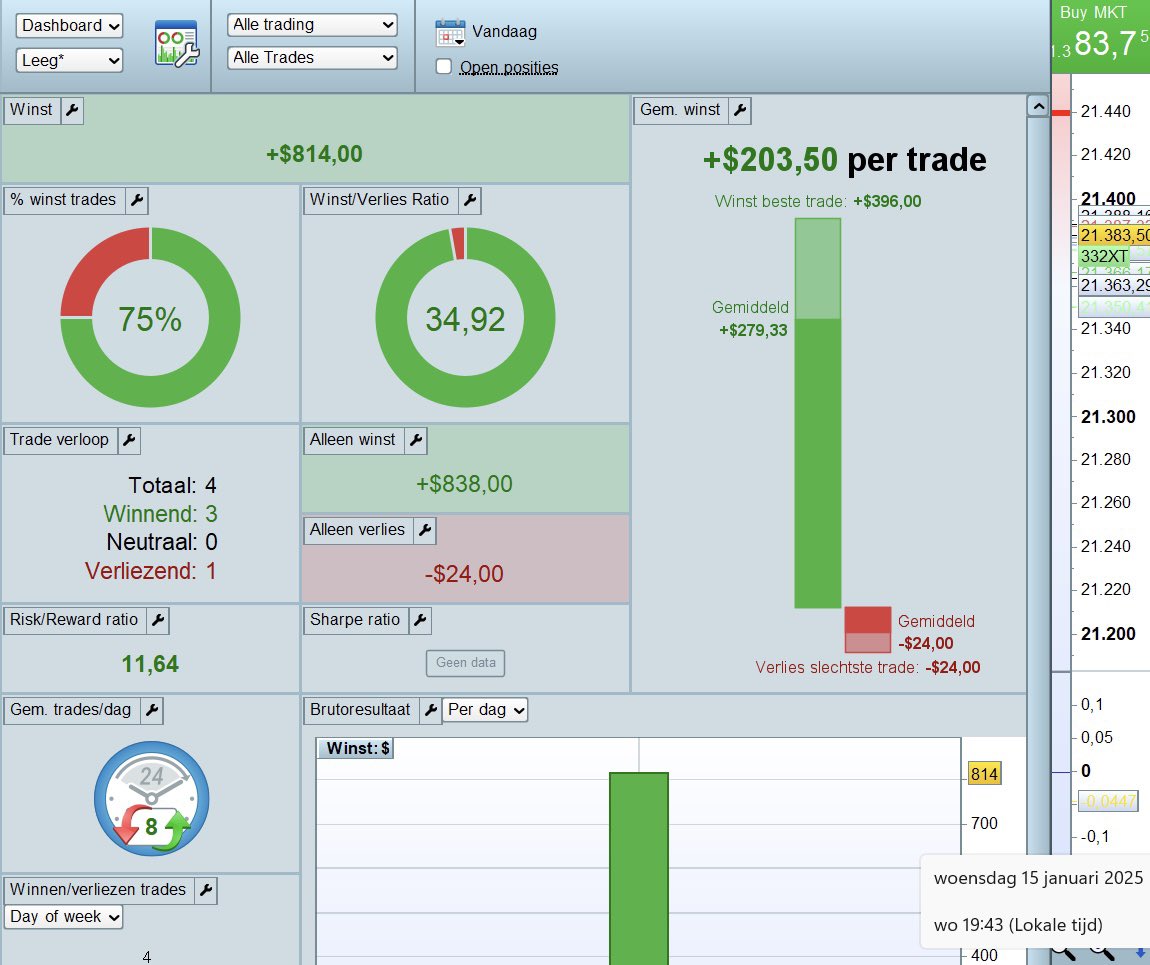Click the 21.383,50 yellow price label
The height and width of the screenshot is (965, 1150).
tap(1114, 235)
